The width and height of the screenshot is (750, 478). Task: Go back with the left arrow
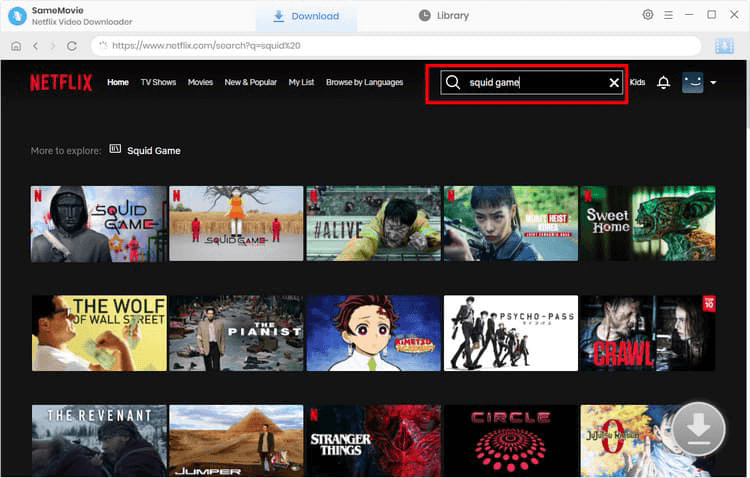tap(35, 46)
